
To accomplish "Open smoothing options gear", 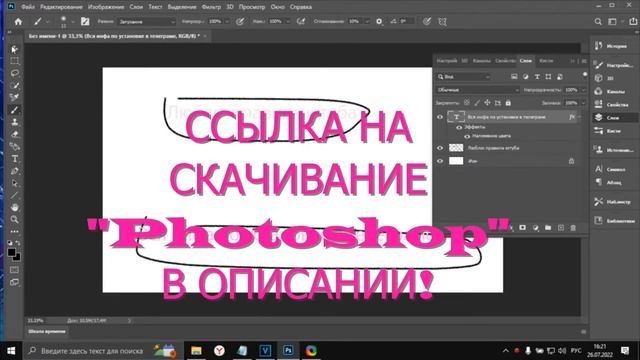I will pos(379,22).
